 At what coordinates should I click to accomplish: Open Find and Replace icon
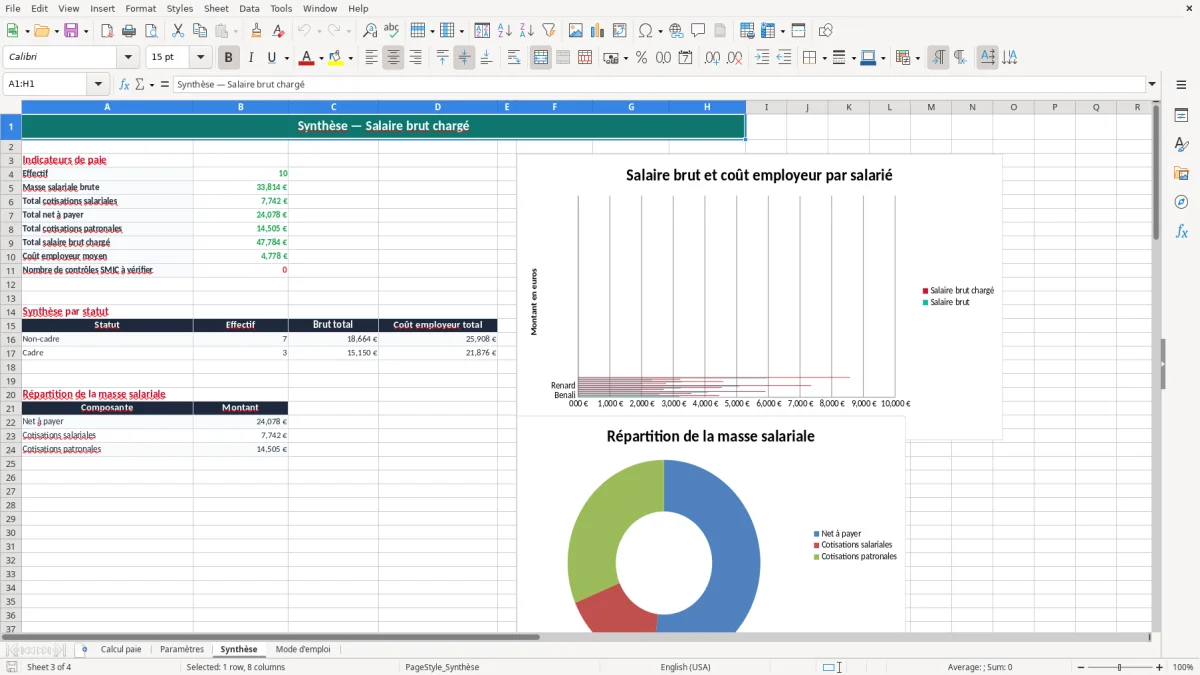tap(370, 31)
